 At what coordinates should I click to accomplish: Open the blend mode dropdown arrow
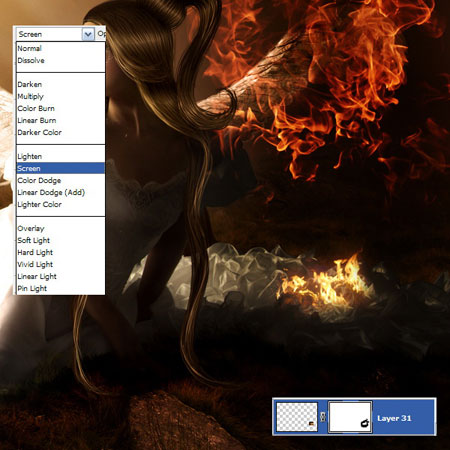pyautogui.click(x=88, y=34)
